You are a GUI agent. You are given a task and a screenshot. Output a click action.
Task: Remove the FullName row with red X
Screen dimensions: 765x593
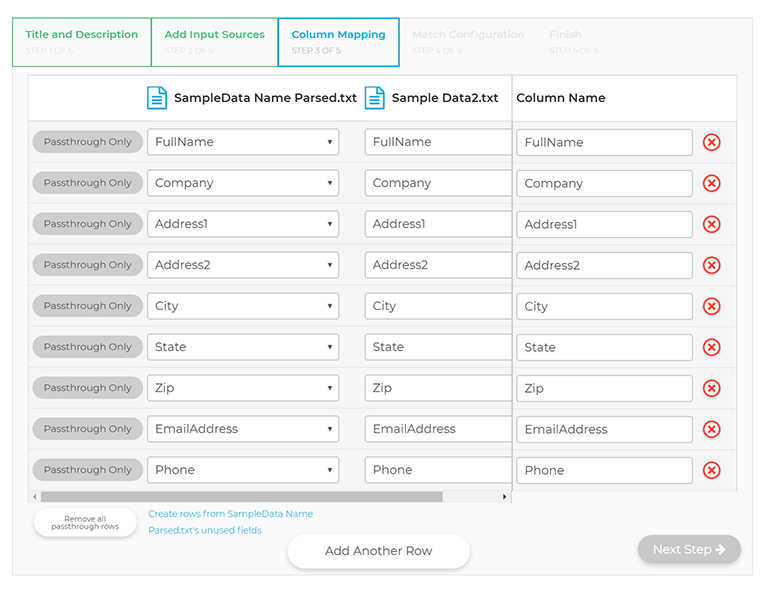711,142
